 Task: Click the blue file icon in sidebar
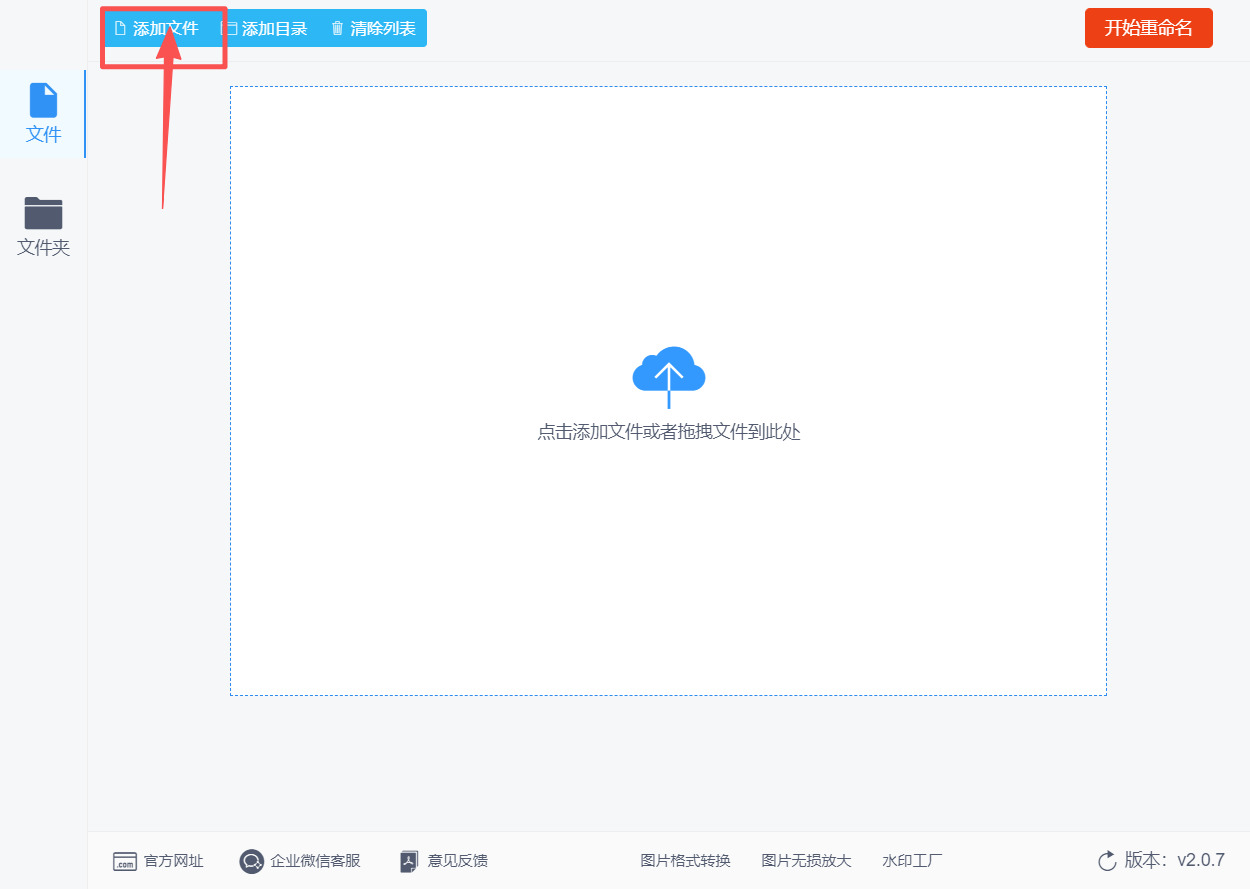[43, 100]
